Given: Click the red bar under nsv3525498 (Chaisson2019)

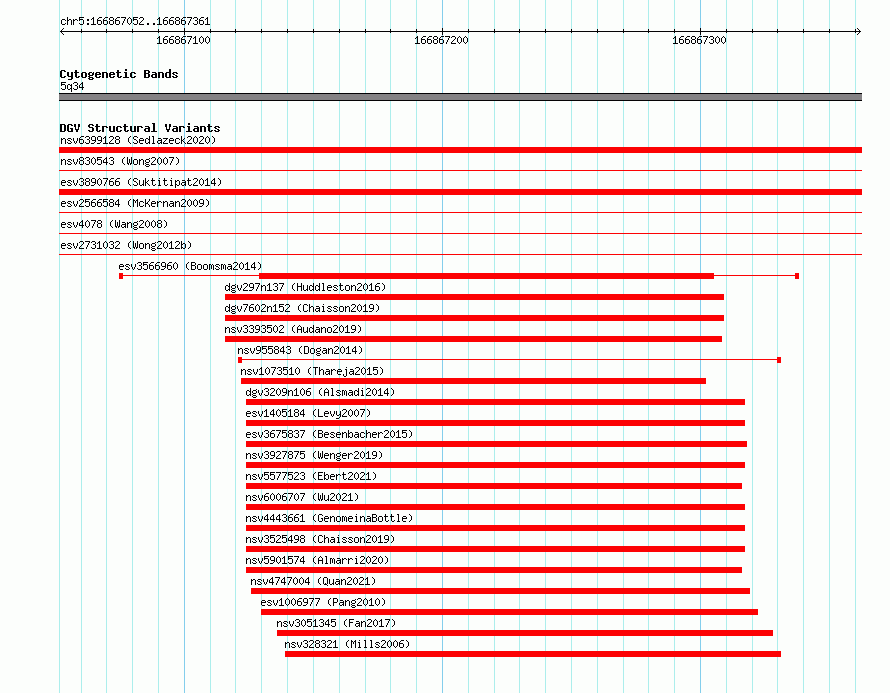Looking at the screenshot, I should point(496,549).
